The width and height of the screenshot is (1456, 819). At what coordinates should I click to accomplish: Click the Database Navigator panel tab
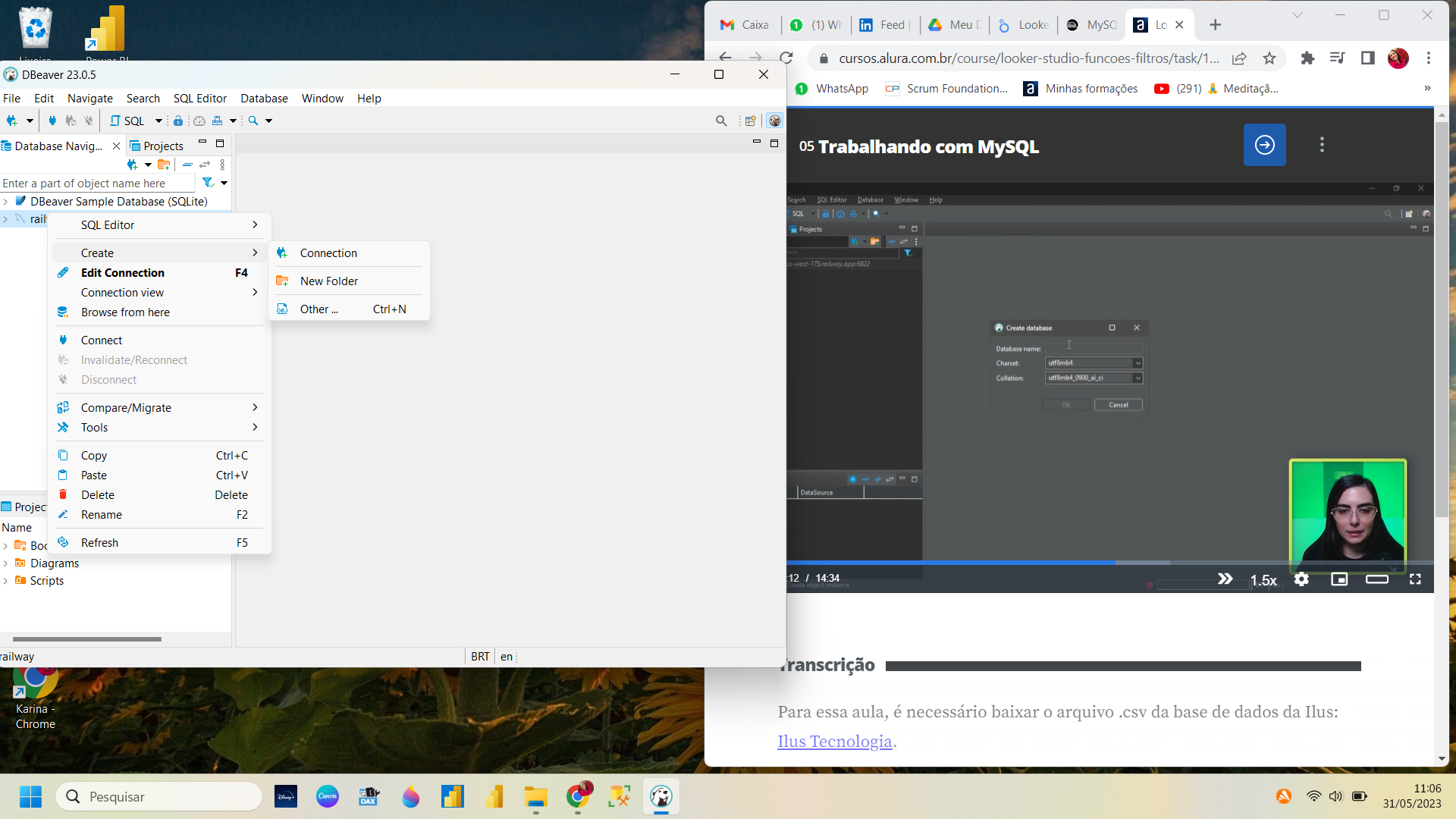55,146
